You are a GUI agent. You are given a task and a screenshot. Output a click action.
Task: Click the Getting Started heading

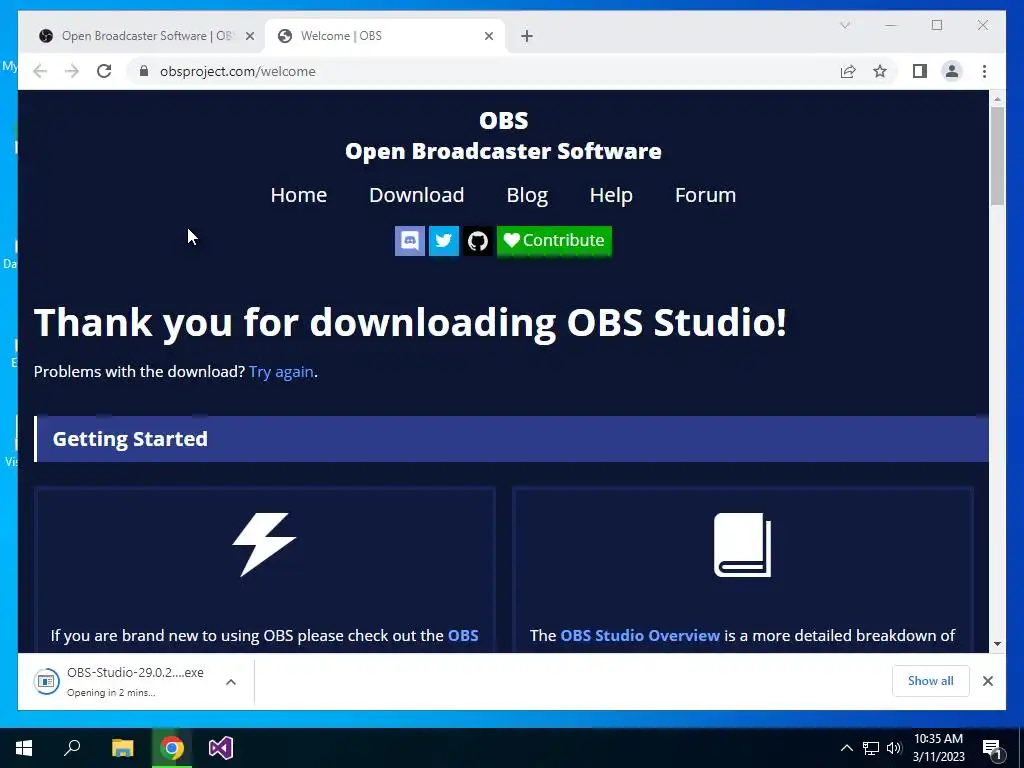click(130, 439)
